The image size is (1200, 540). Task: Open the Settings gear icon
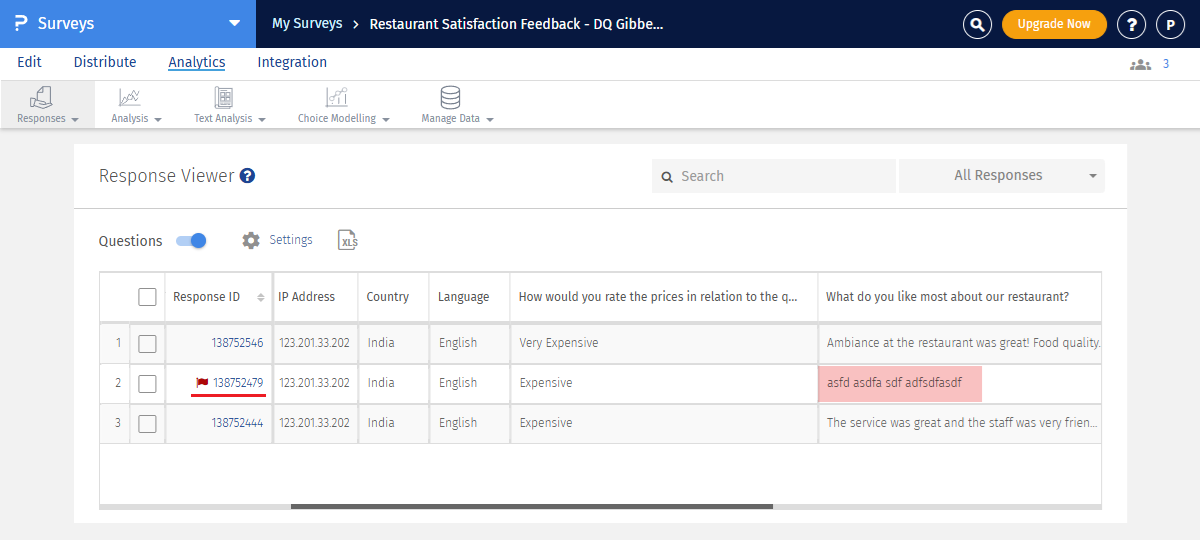click(251, 241)
